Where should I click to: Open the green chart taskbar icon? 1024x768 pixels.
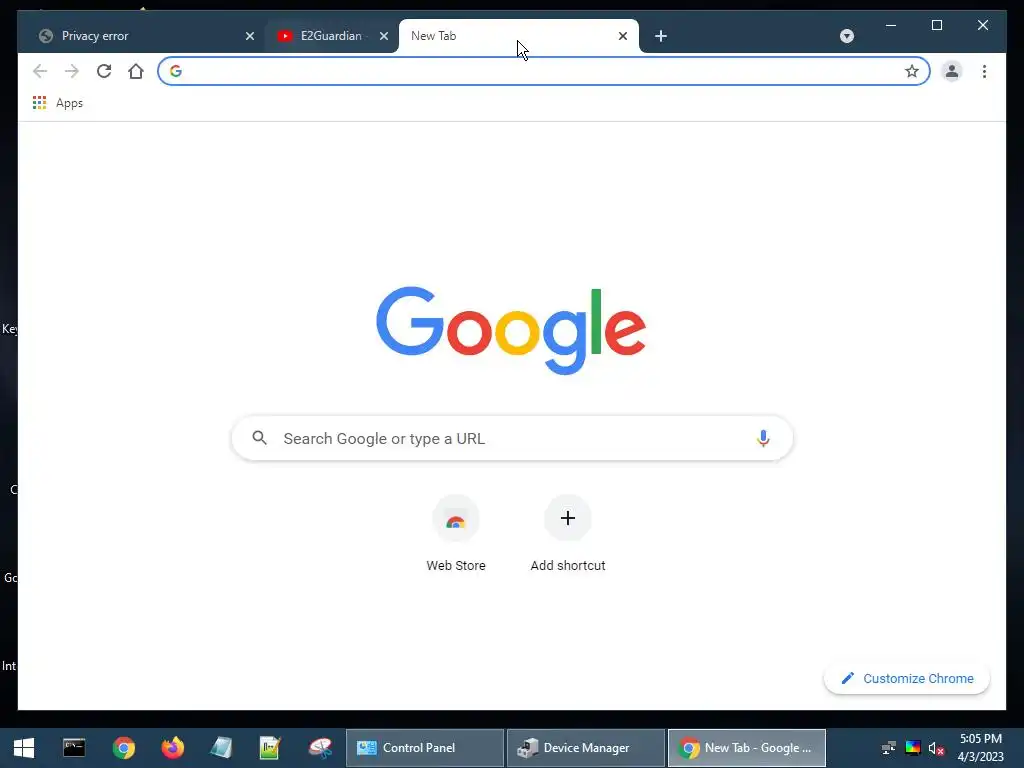tap(270, 748)
